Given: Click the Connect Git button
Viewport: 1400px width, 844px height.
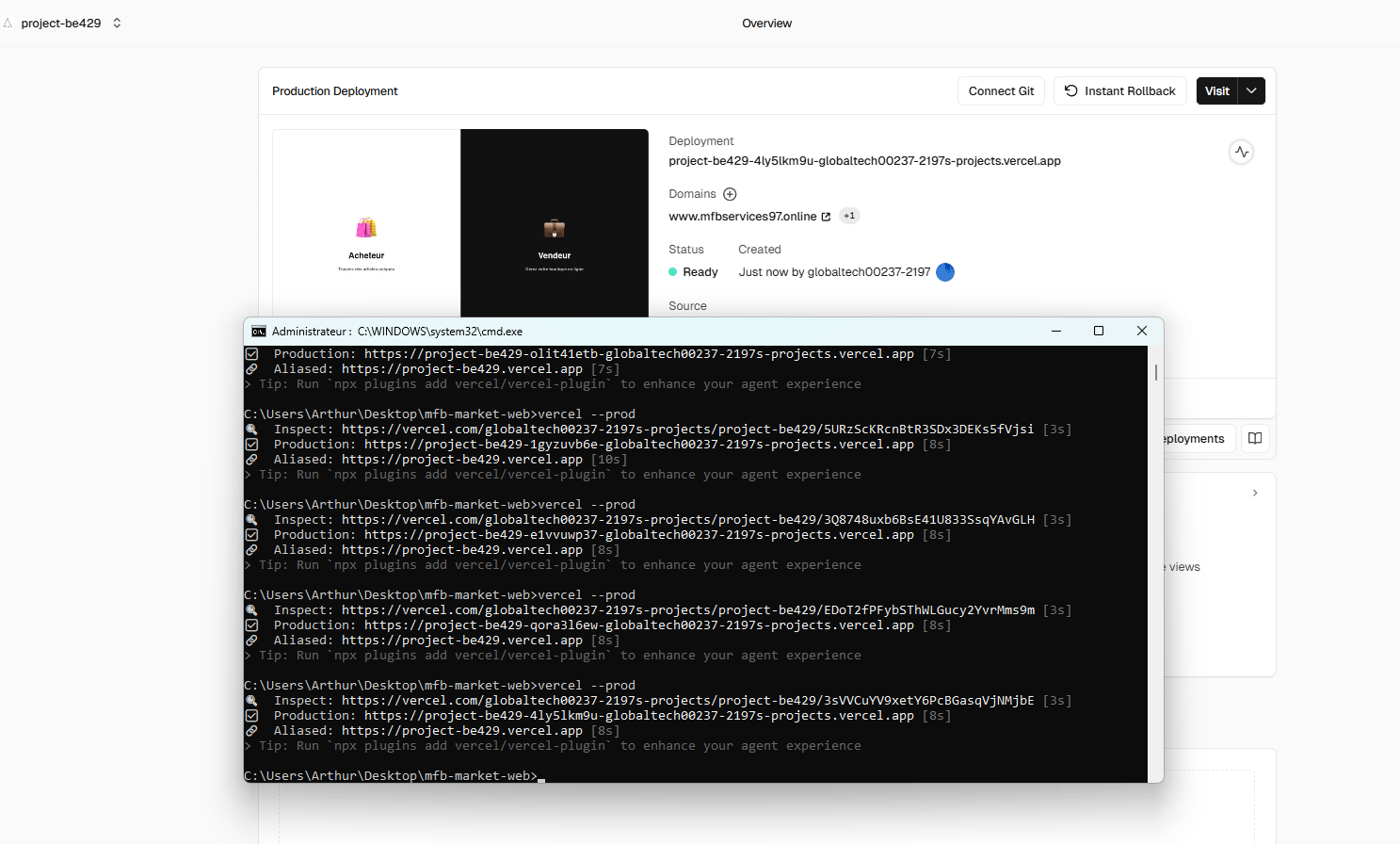Looking at the screenshot, I should (x=1001, y=91).
